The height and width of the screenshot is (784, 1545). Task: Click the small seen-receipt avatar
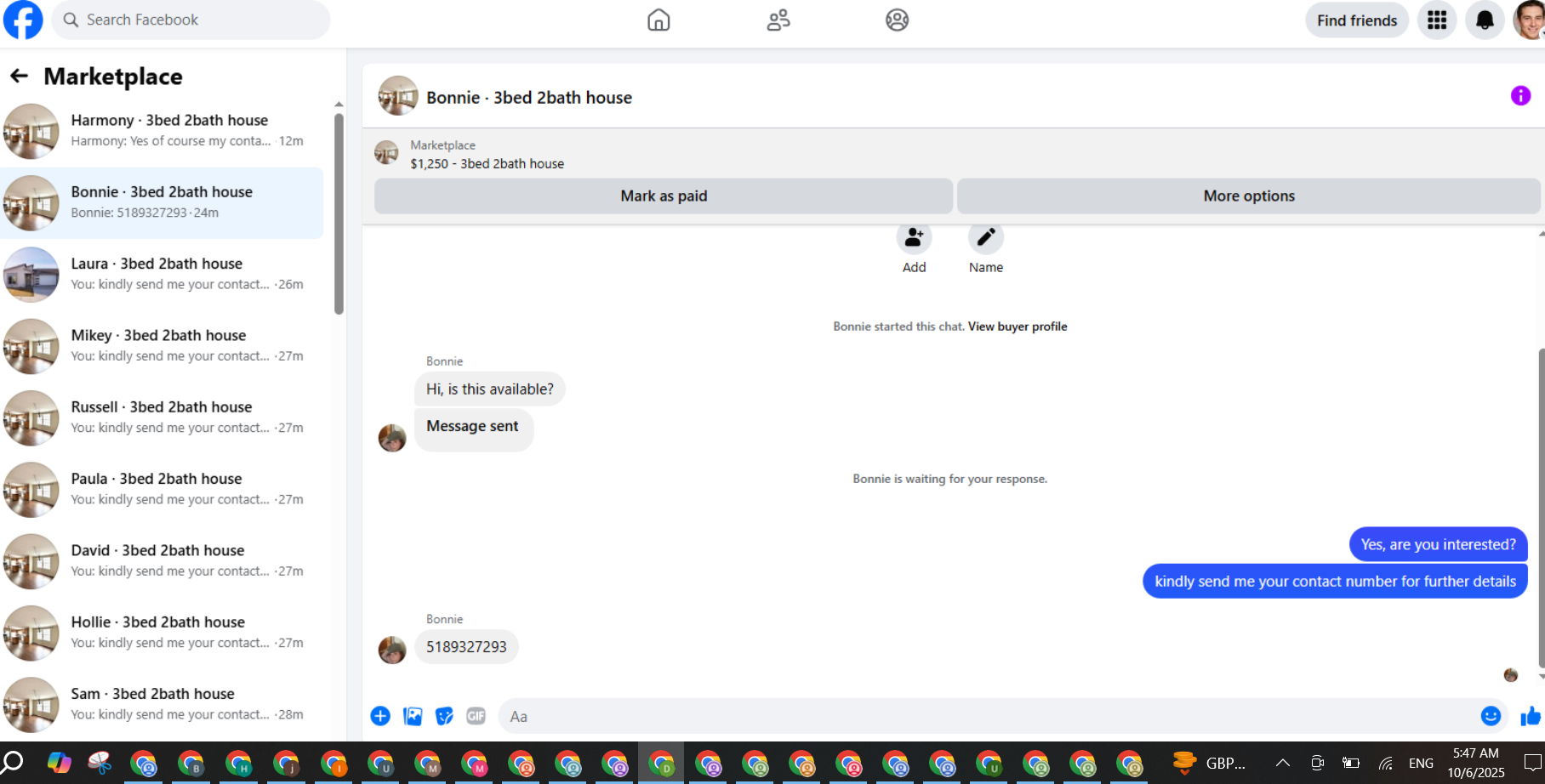pos(1511,675)
